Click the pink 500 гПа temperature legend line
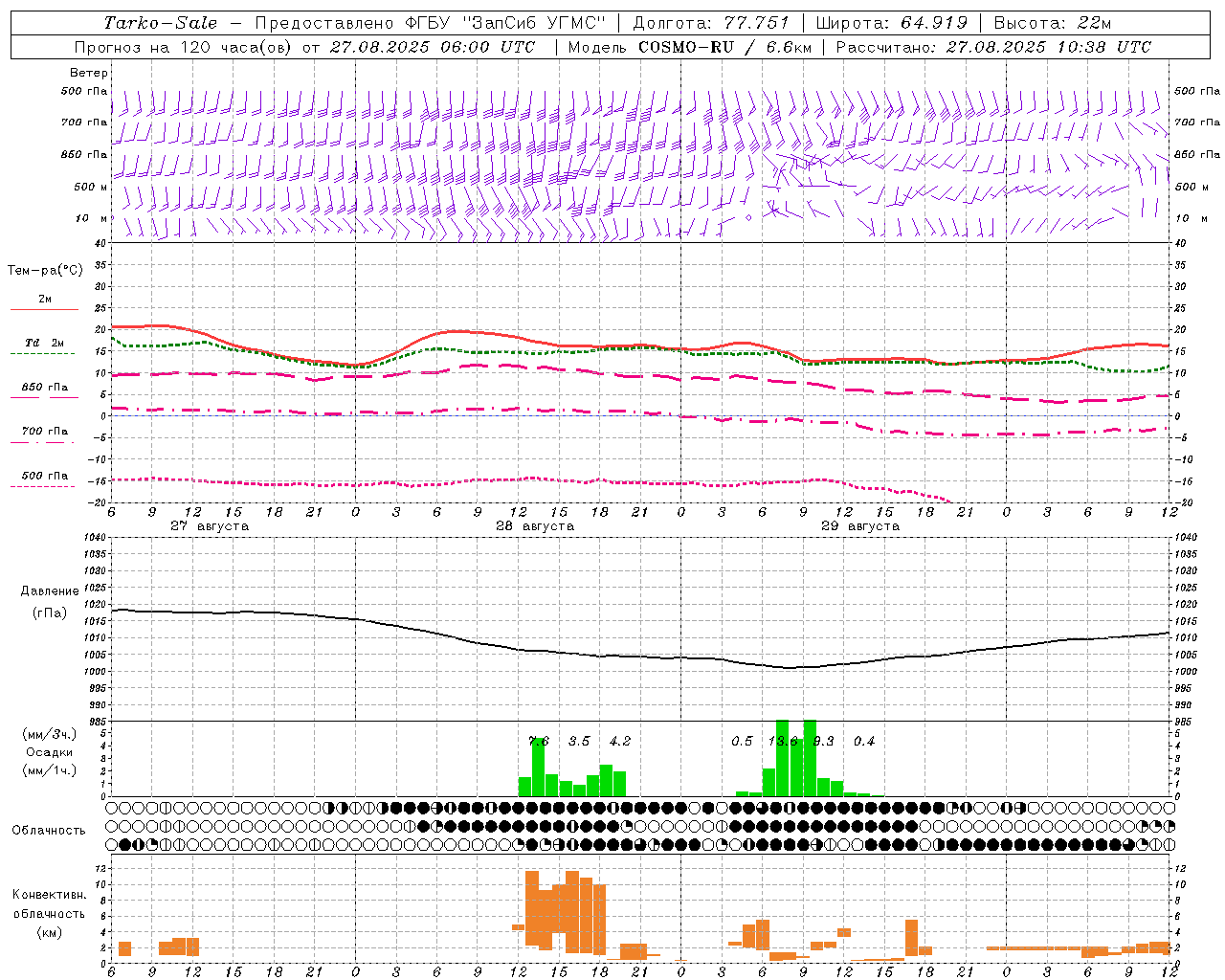Viewport: 1225px width, 980px height. [42, 486]
